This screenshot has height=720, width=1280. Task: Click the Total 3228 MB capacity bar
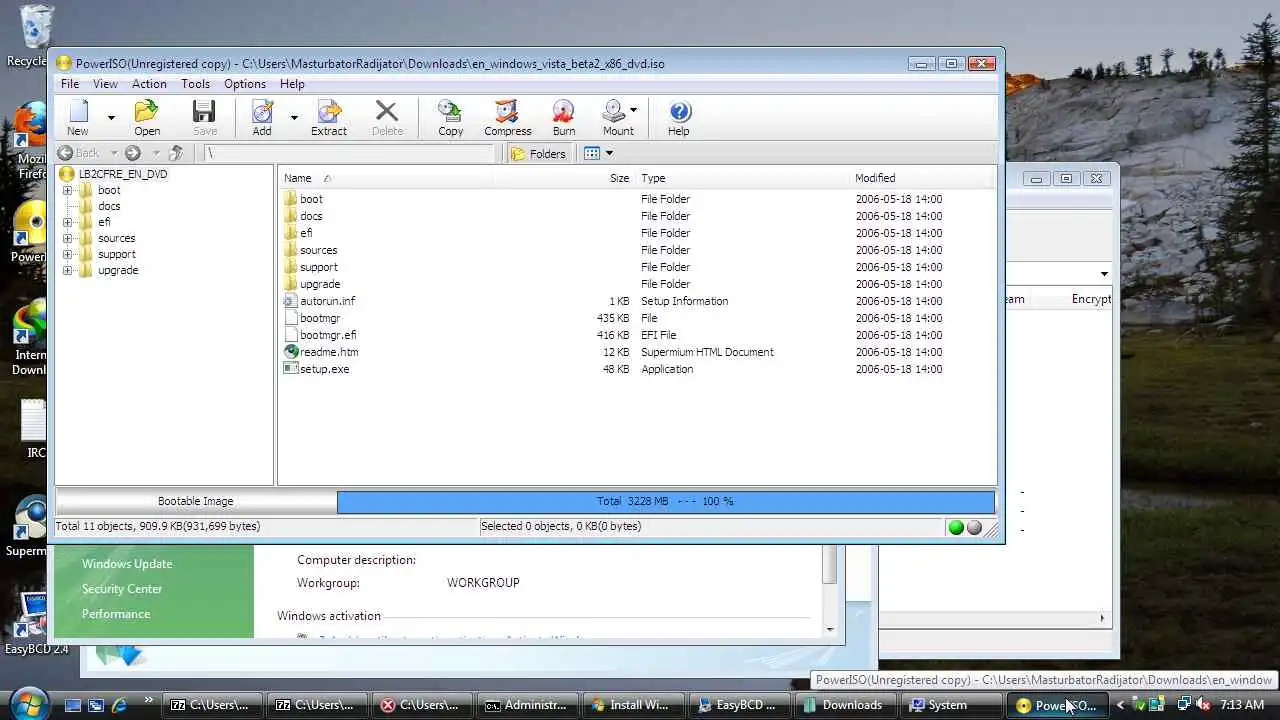(x=666, y=501)
